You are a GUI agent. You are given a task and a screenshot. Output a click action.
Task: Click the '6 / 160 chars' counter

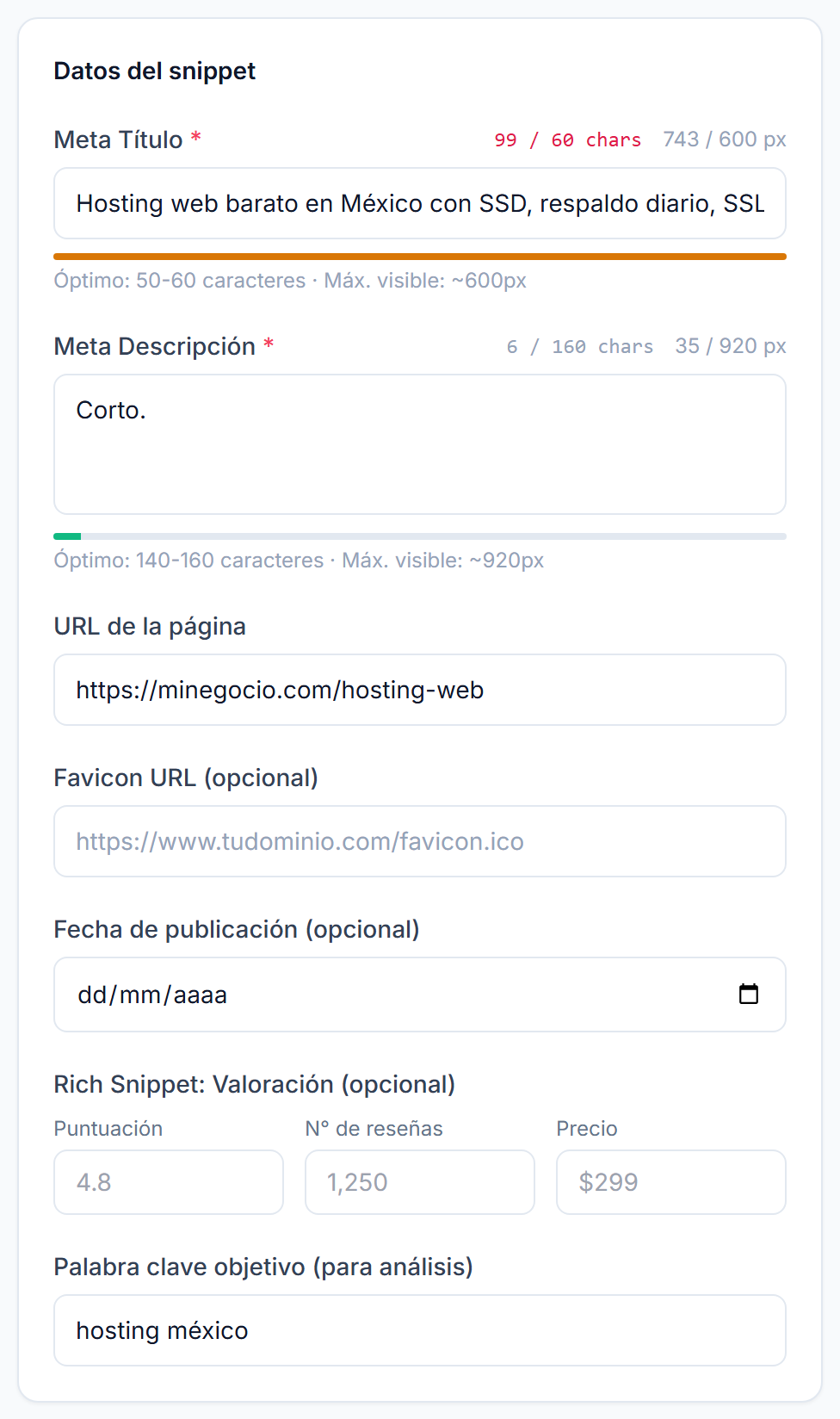[x=580, y=346]
